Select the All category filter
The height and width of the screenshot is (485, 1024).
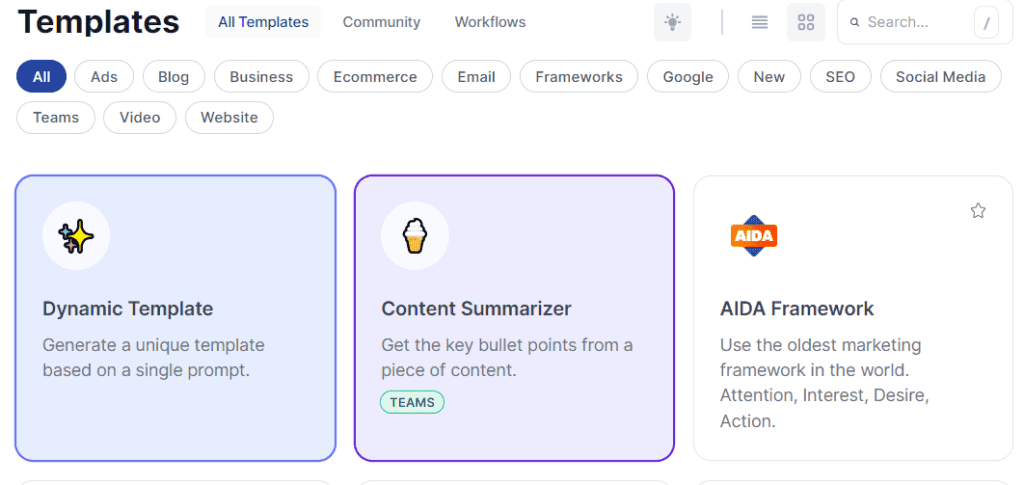[41, 77]
